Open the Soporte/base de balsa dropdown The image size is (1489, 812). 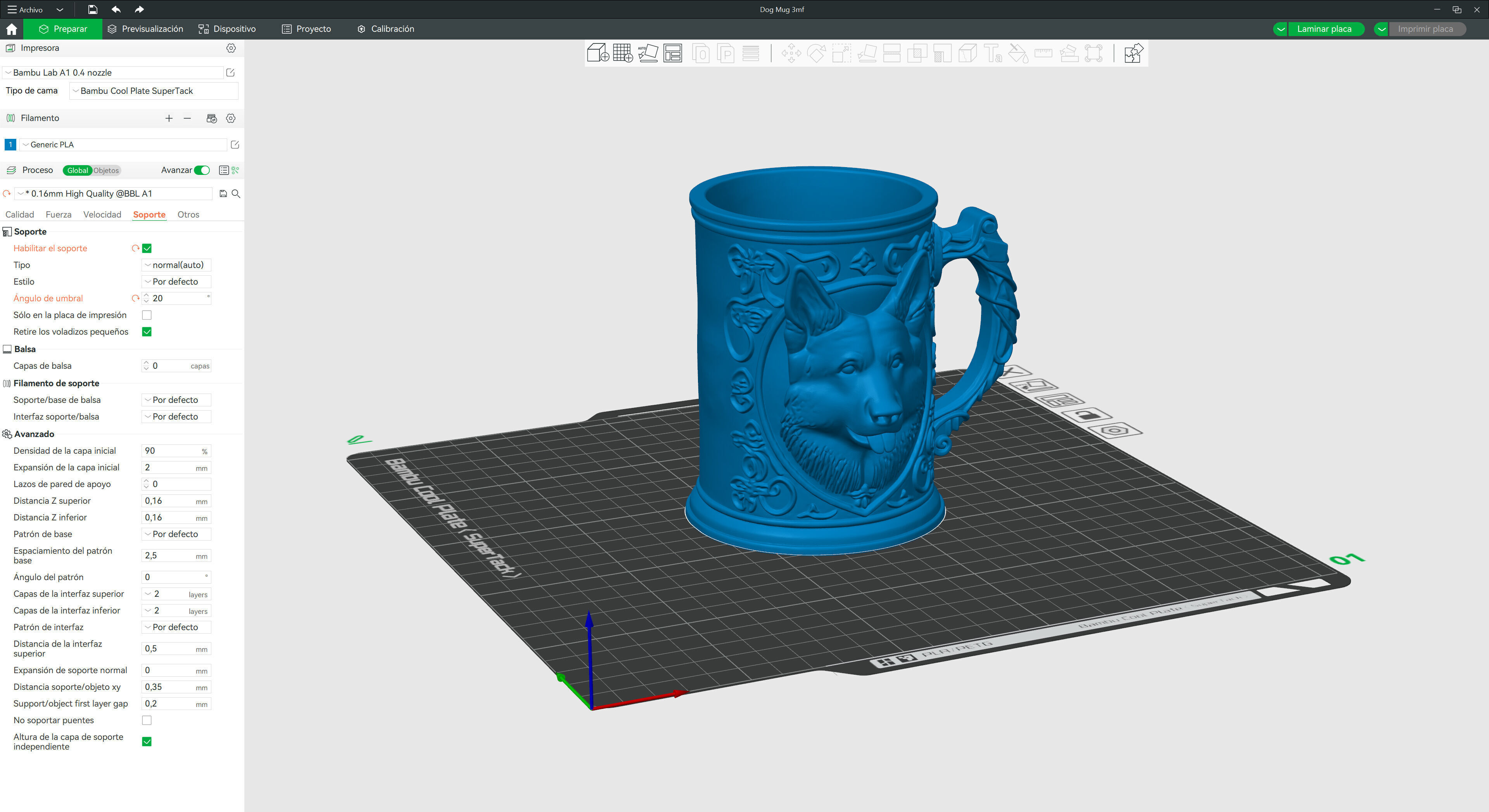click(176, 400)
